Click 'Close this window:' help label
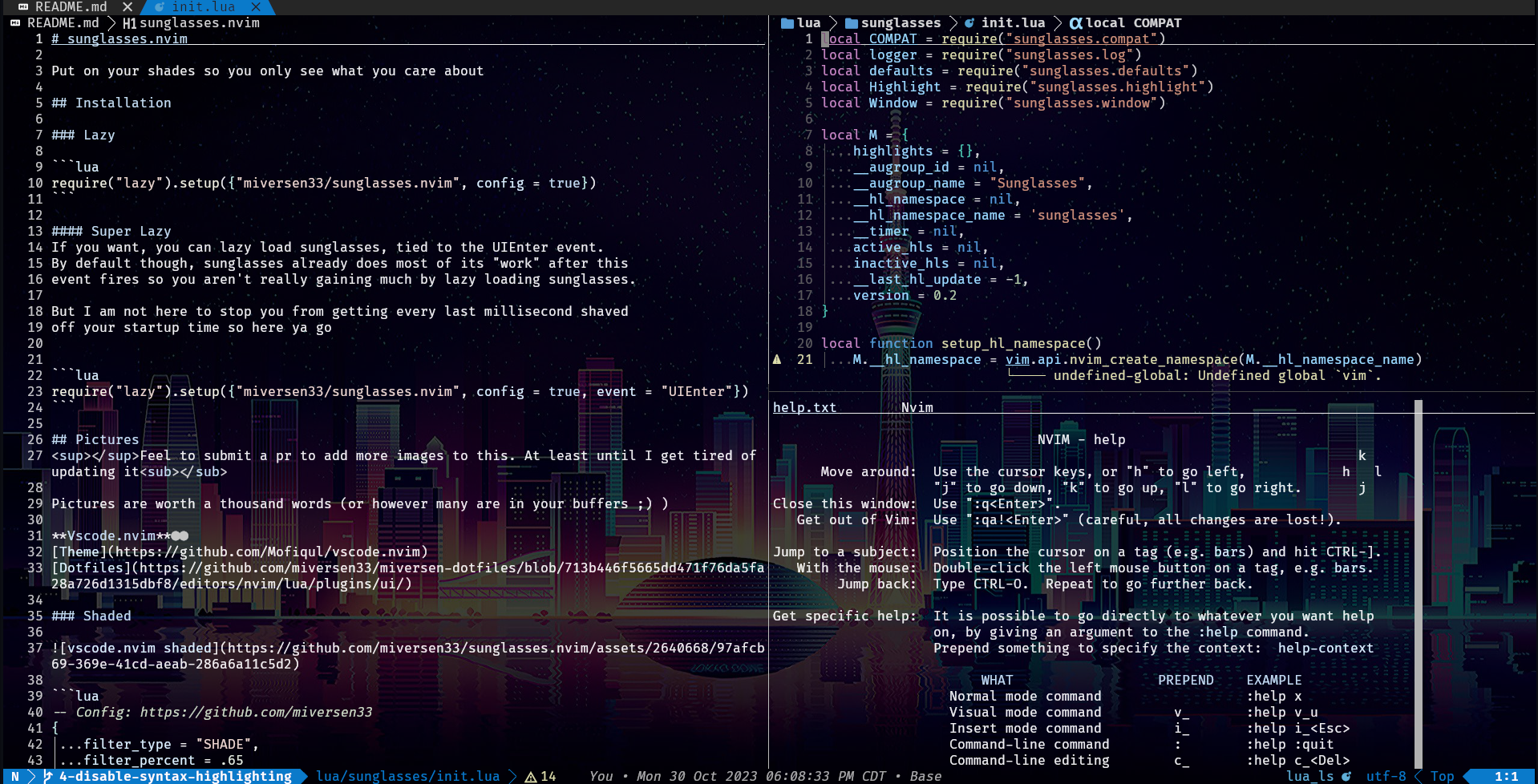 (845, 503)
